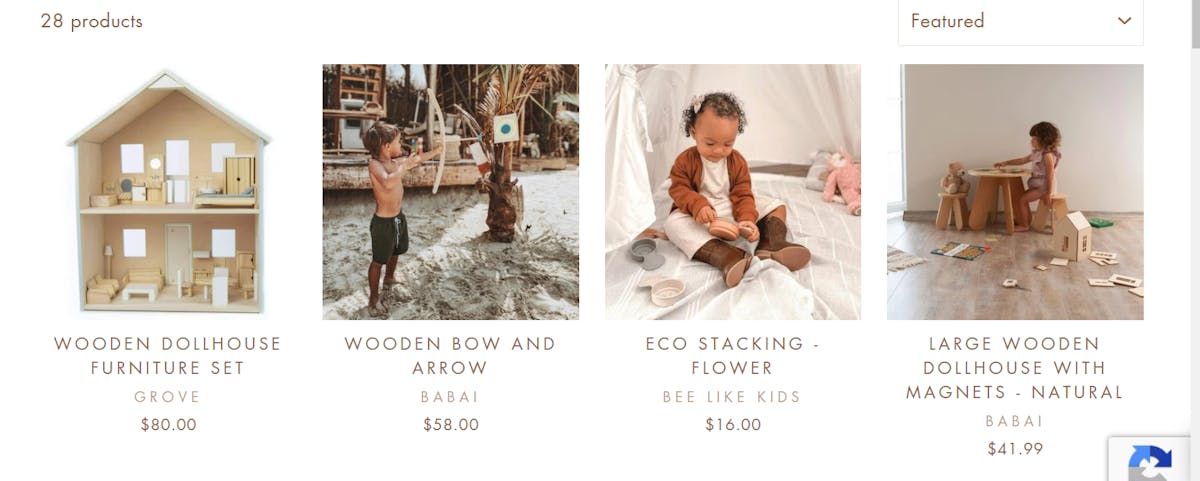Image resolution: width=1200 pixels, height=481 pixels.
Task: Click the $41.99 price
Action: 1015,448
